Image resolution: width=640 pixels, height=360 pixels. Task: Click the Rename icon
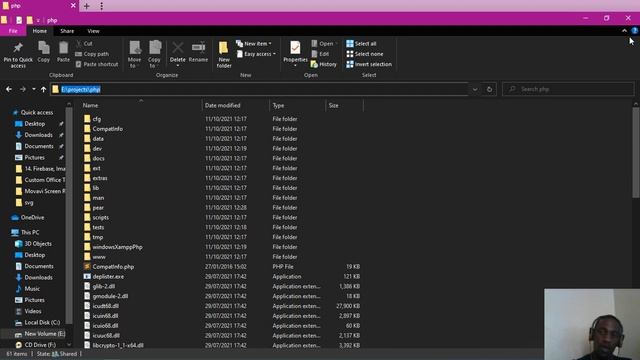[x=198, y=47]
